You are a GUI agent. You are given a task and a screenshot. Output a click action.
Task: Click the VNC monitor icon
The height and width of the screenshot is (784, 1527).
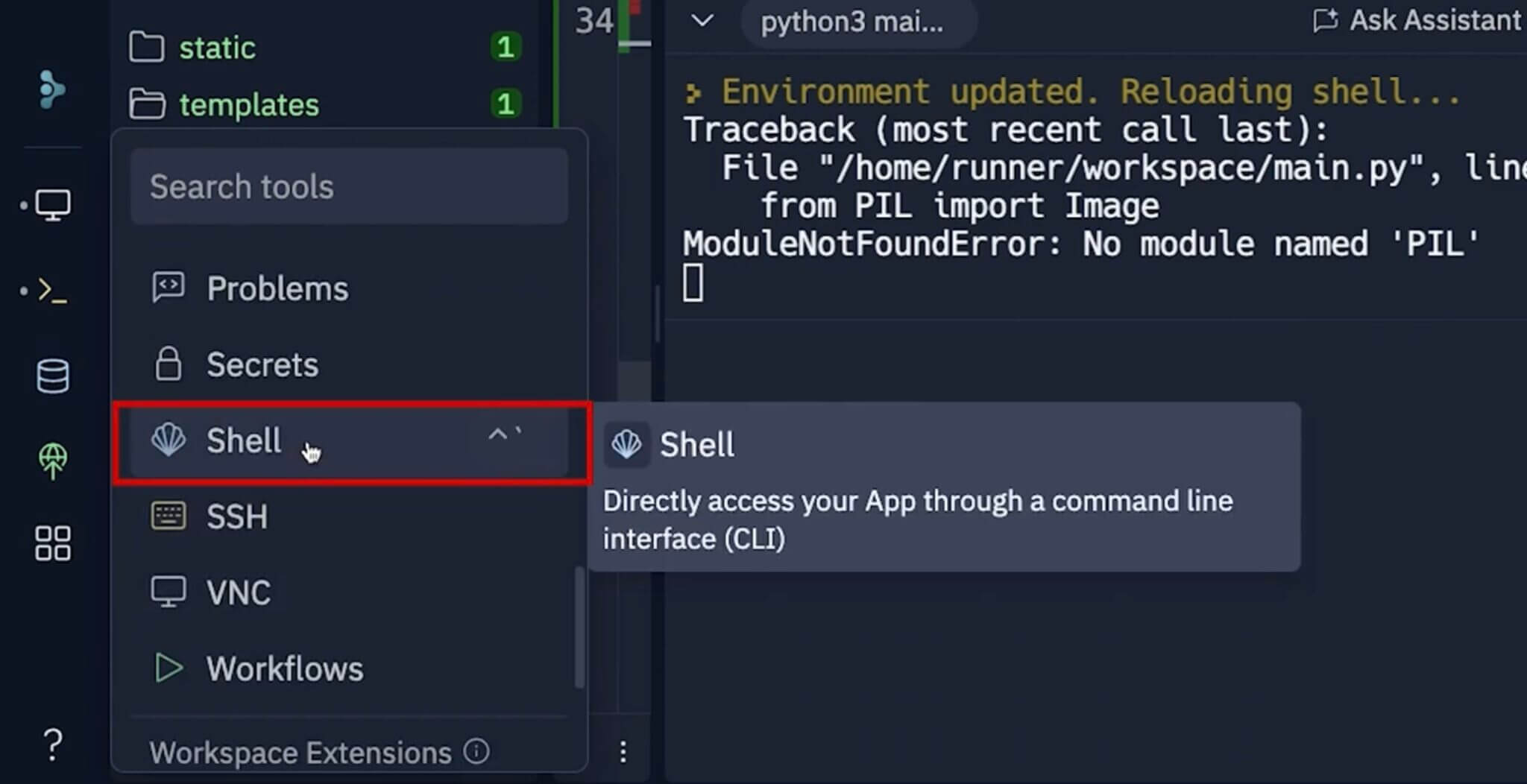(169, 592)
